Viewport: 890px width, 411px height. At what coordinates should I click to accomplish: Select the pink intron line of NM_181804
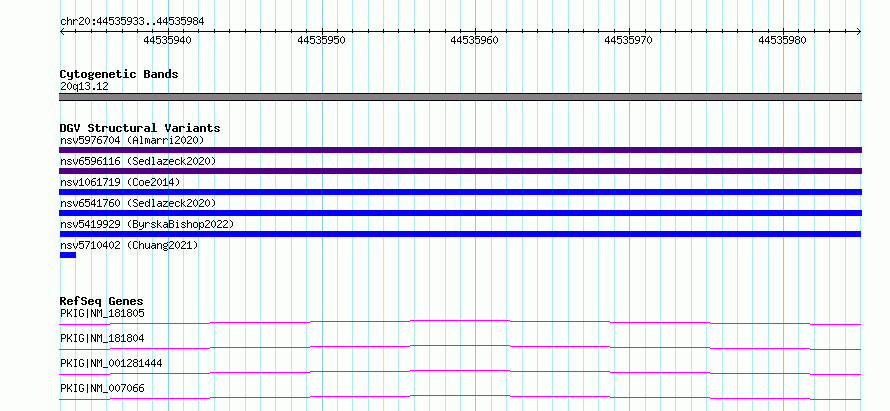point(460,347)
